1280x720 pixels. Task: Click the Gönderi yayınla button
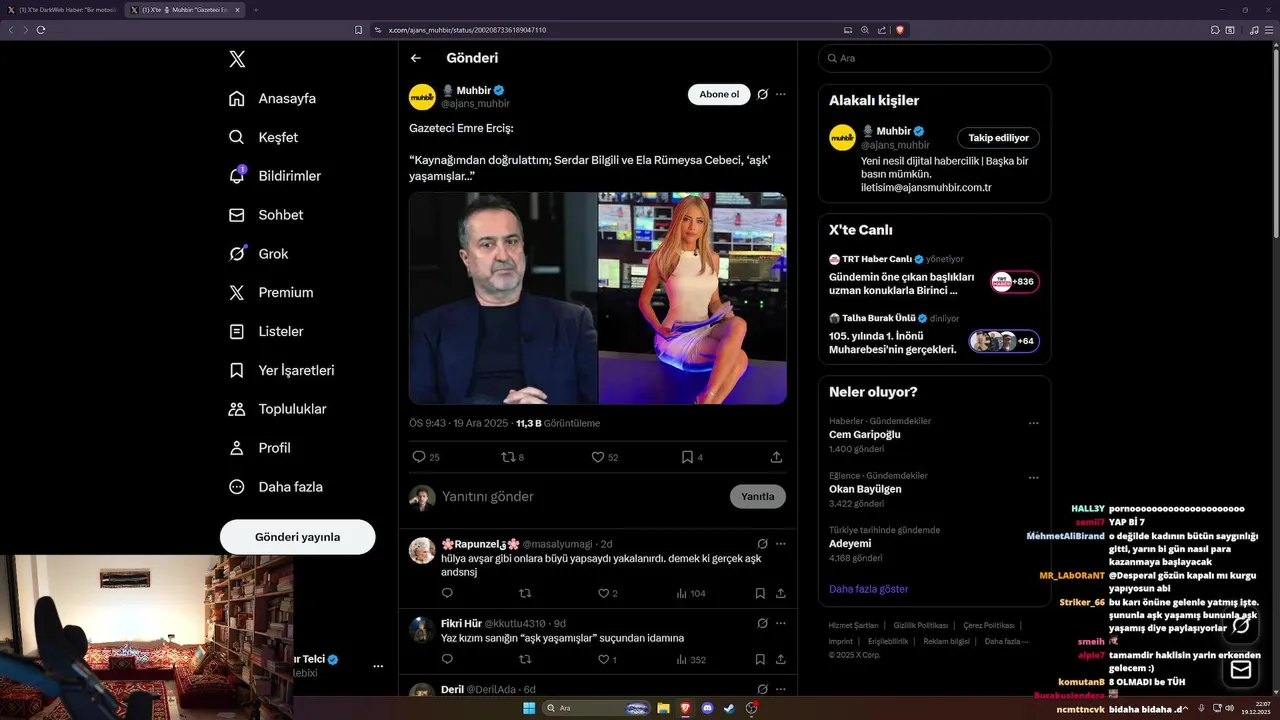pyautogui.click(x=297, y=537)
